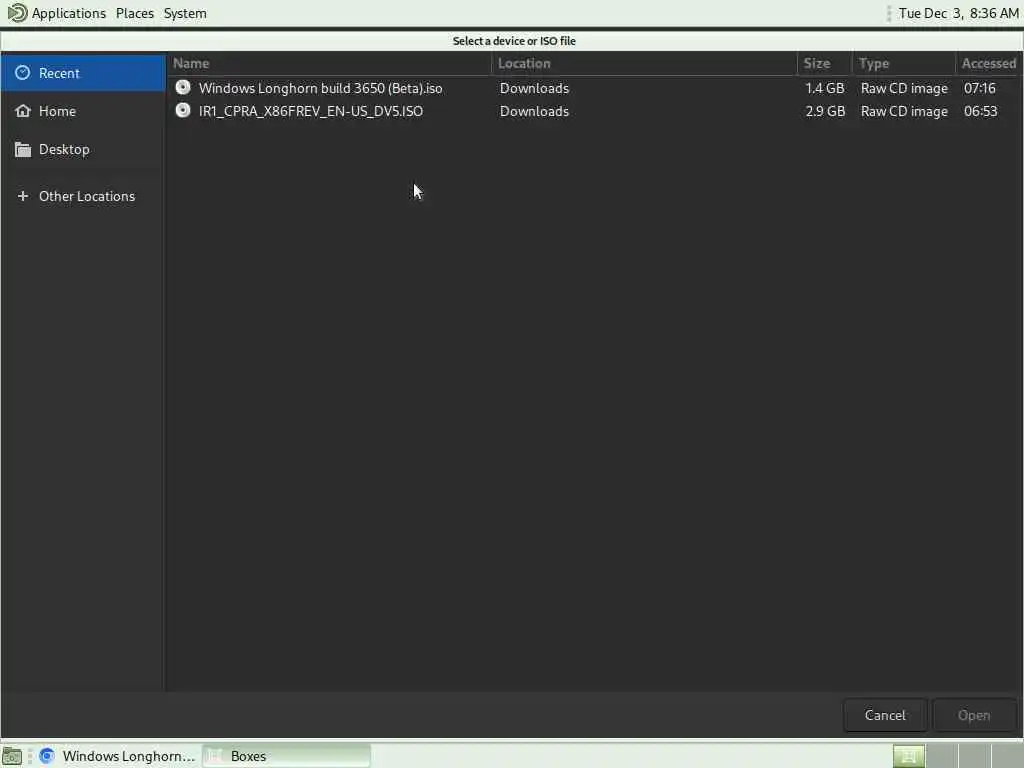Click disc icon of IR1_CPRA_X86FREV ISO

pyautogui.click(x=183, y=110)
